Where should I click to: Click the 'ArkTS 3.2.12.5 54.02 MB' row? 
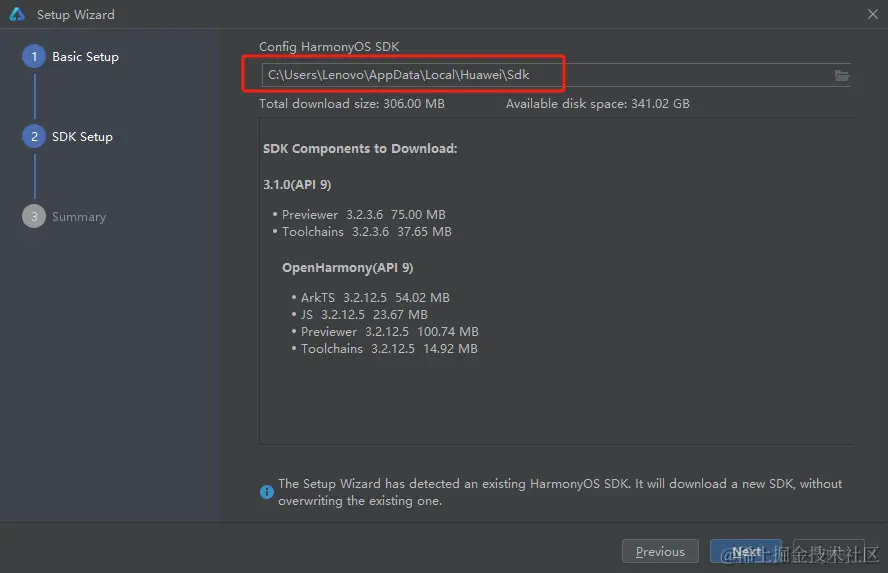pos(375,297)
